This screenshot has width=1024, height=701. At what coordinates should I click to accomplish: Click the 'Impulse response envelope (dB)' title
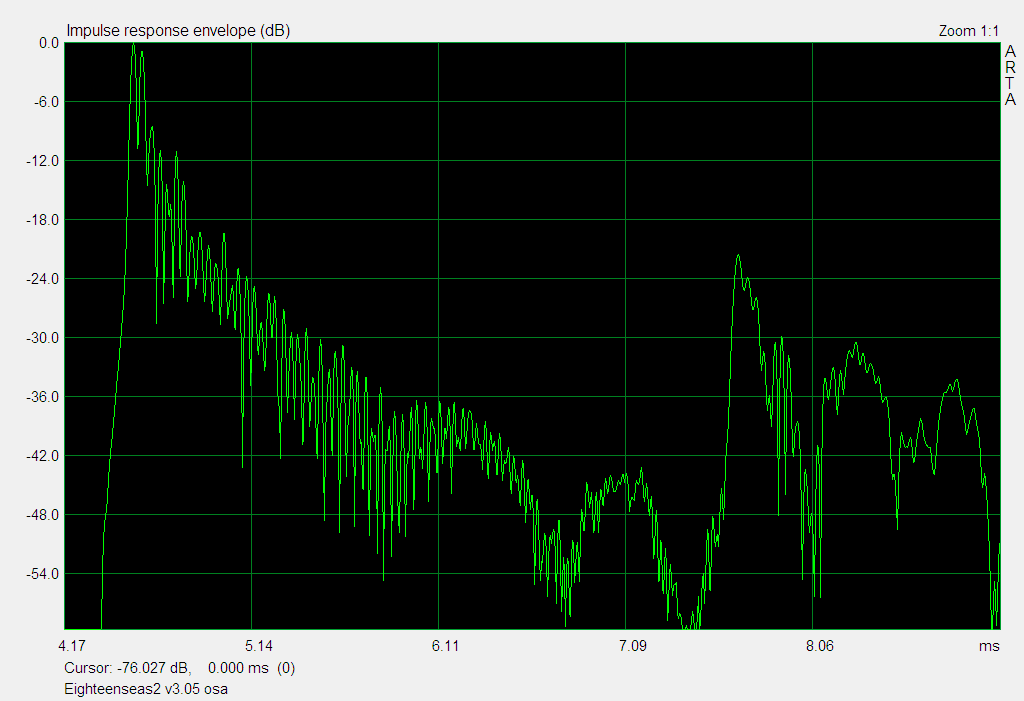coord(178,31)
